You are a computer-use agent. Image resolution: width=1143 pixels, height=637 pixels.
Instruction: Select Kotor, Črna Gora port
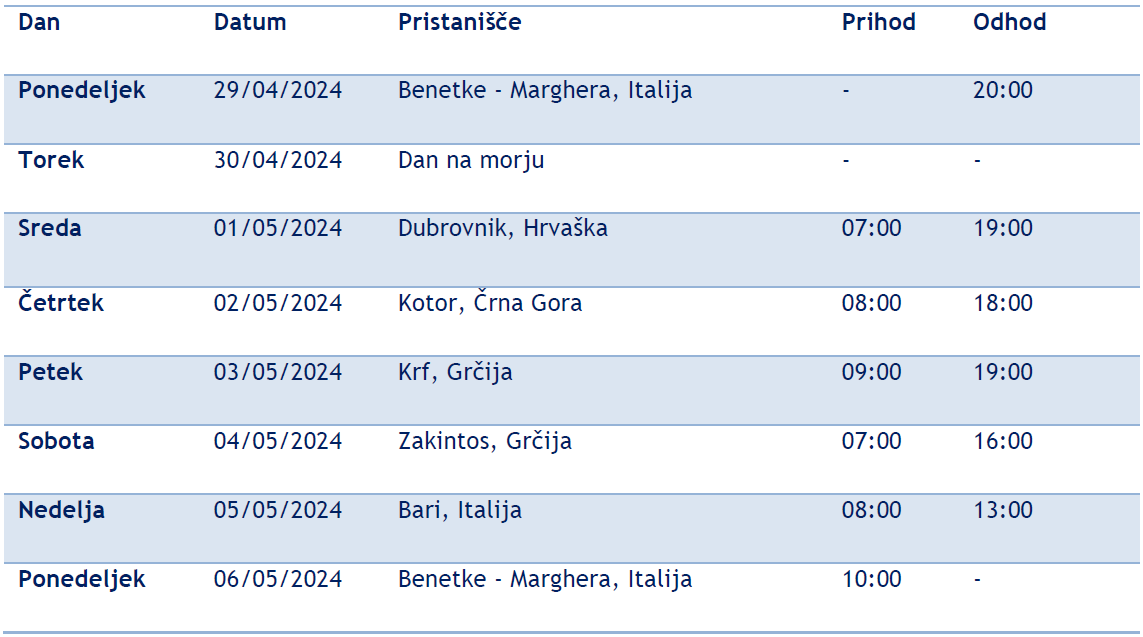[489, 302]
